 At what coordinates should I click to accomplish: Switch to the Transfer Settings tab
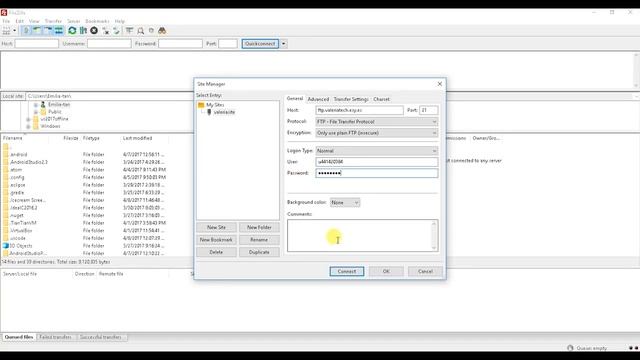(351, 99)
